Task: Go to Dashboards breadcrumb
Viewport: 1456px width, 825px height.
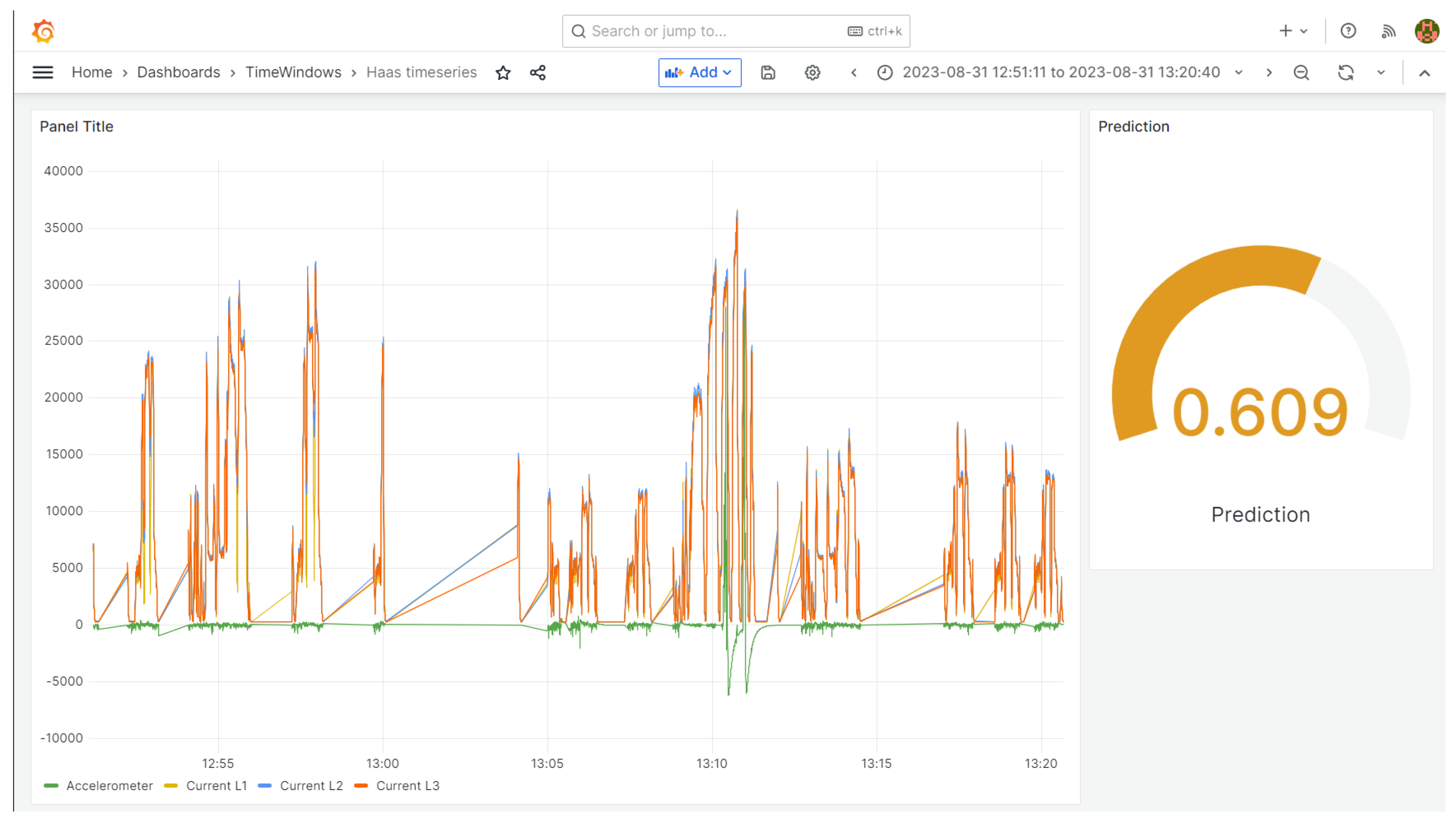Action: click(179, 73)
